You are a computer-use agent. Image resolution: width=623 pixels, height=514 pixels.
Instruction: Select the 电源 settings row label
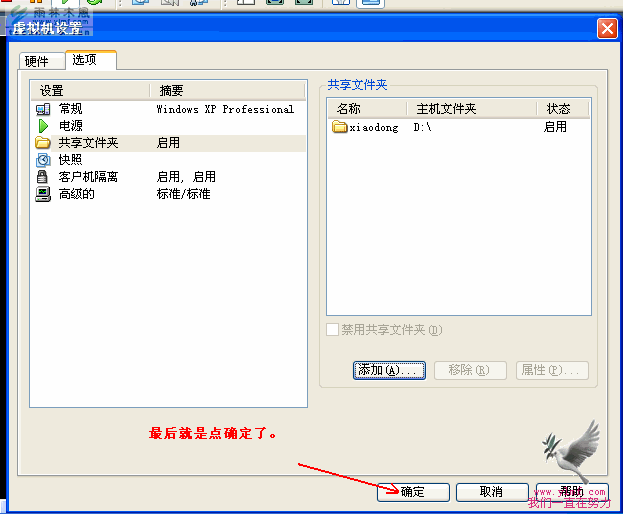(x=71, y=126)
